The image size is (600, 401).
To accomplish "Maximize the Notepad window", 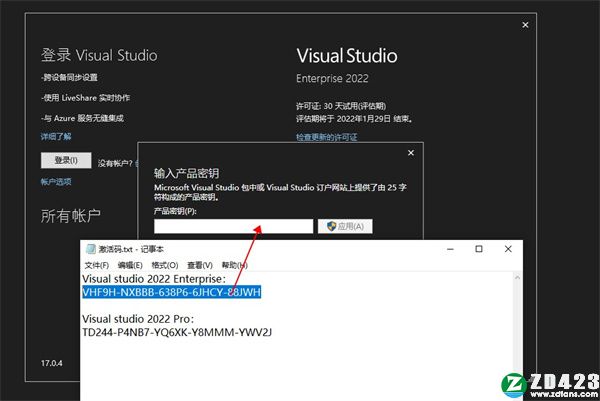I will point(479,249).
